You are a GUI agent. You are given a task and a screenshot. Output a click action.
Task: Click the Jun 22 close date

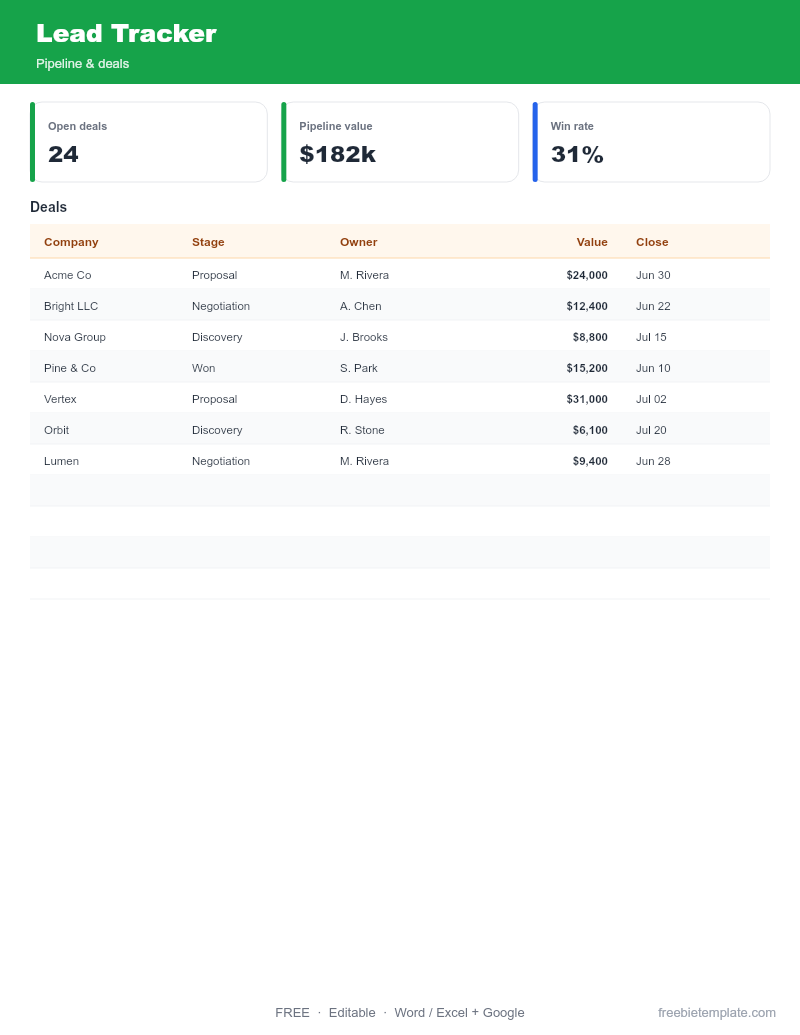click(653, 306)
